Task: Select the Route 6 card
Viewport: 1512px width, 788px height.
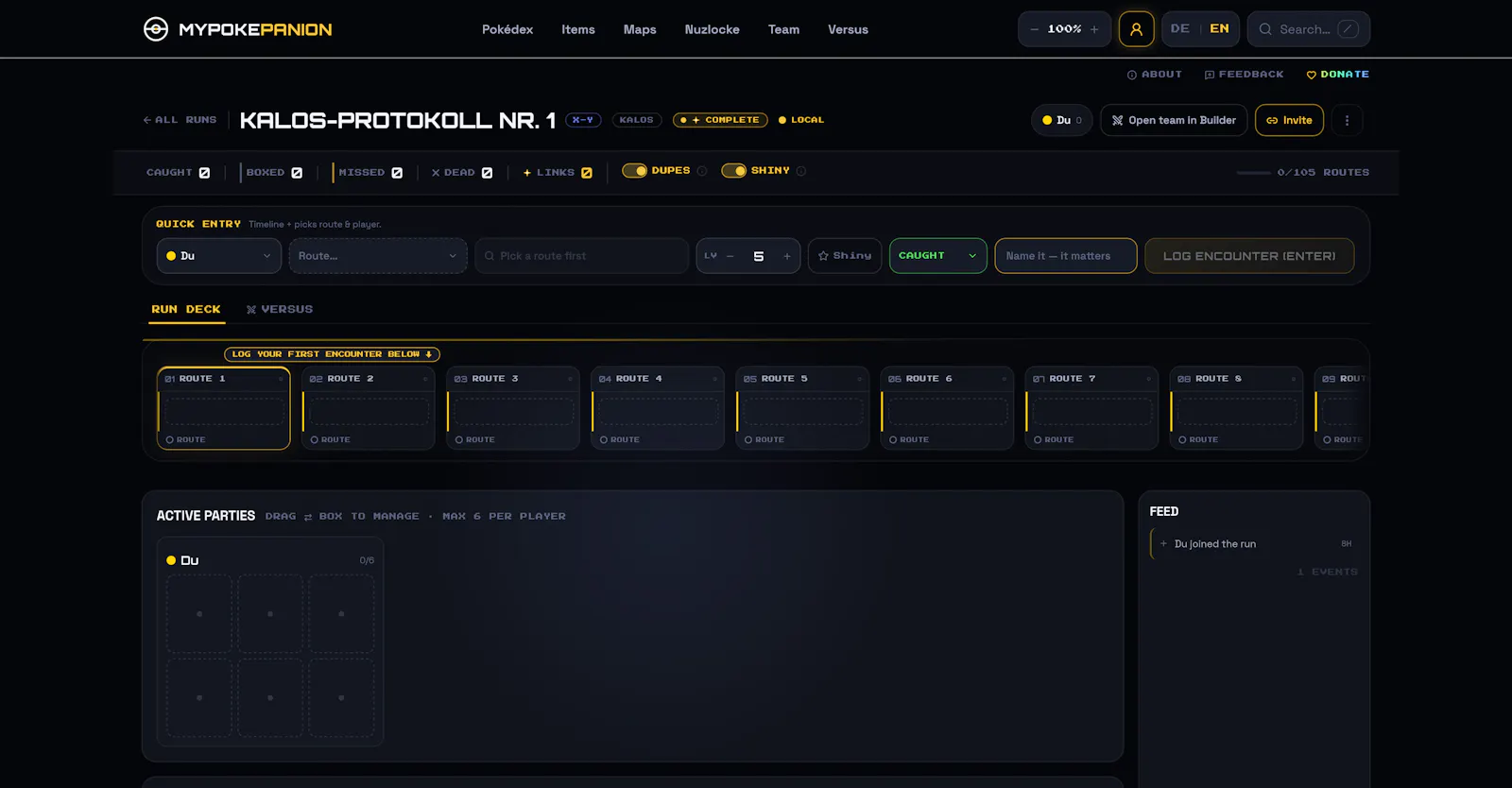Action: (947, 408)
